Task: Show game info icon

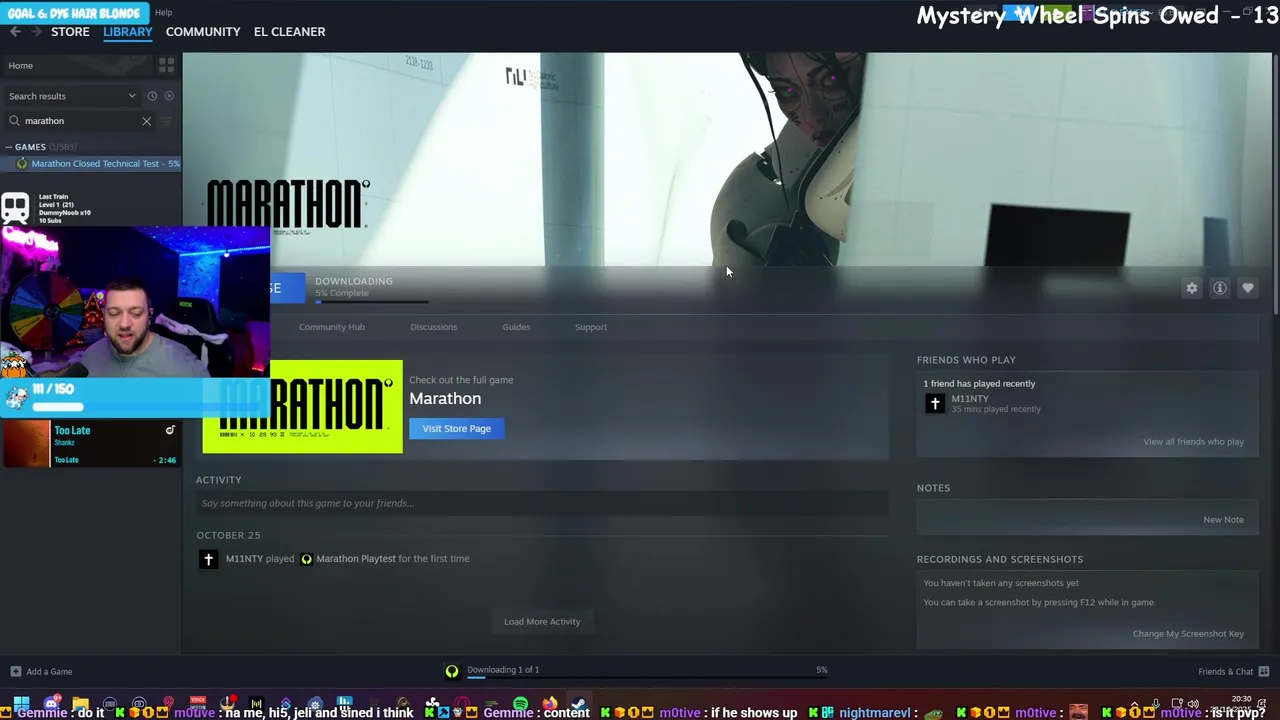Action: [1220, 288]
